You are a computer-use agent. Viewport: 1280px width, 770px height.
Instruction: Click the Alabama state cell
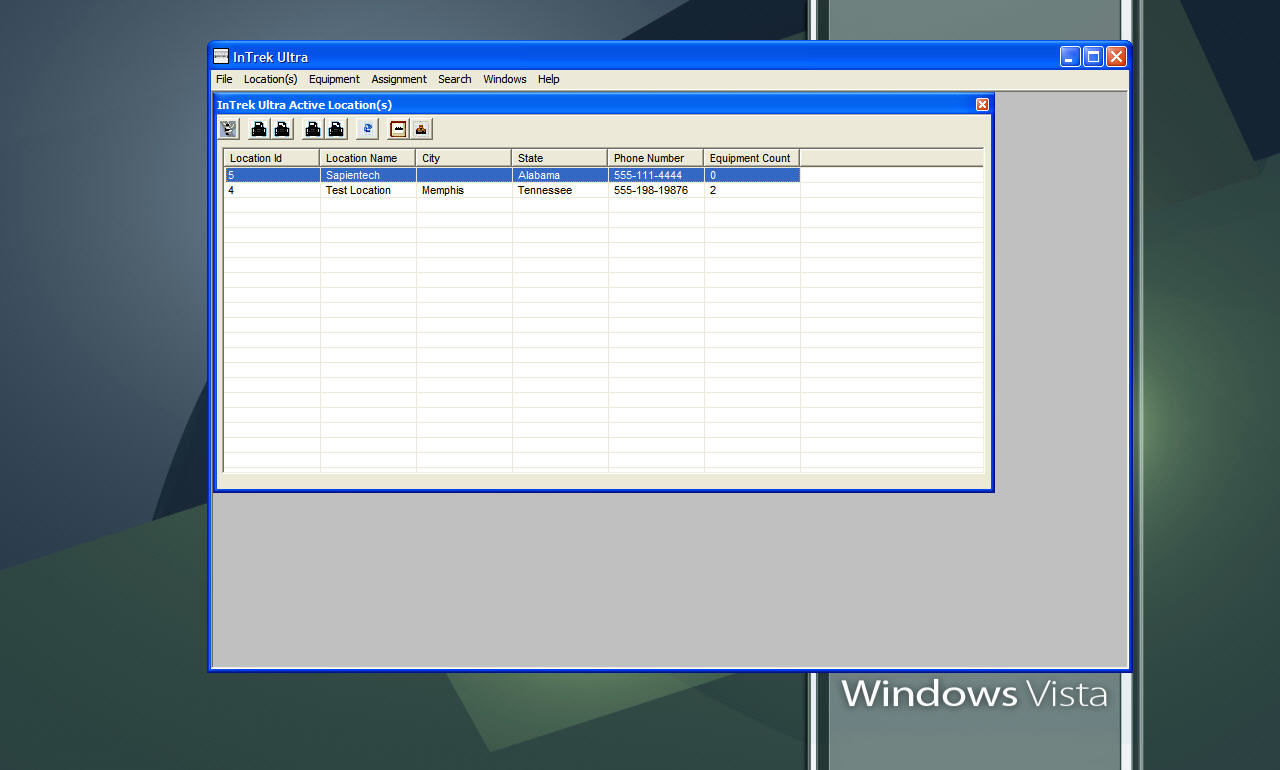coord(560,175)
